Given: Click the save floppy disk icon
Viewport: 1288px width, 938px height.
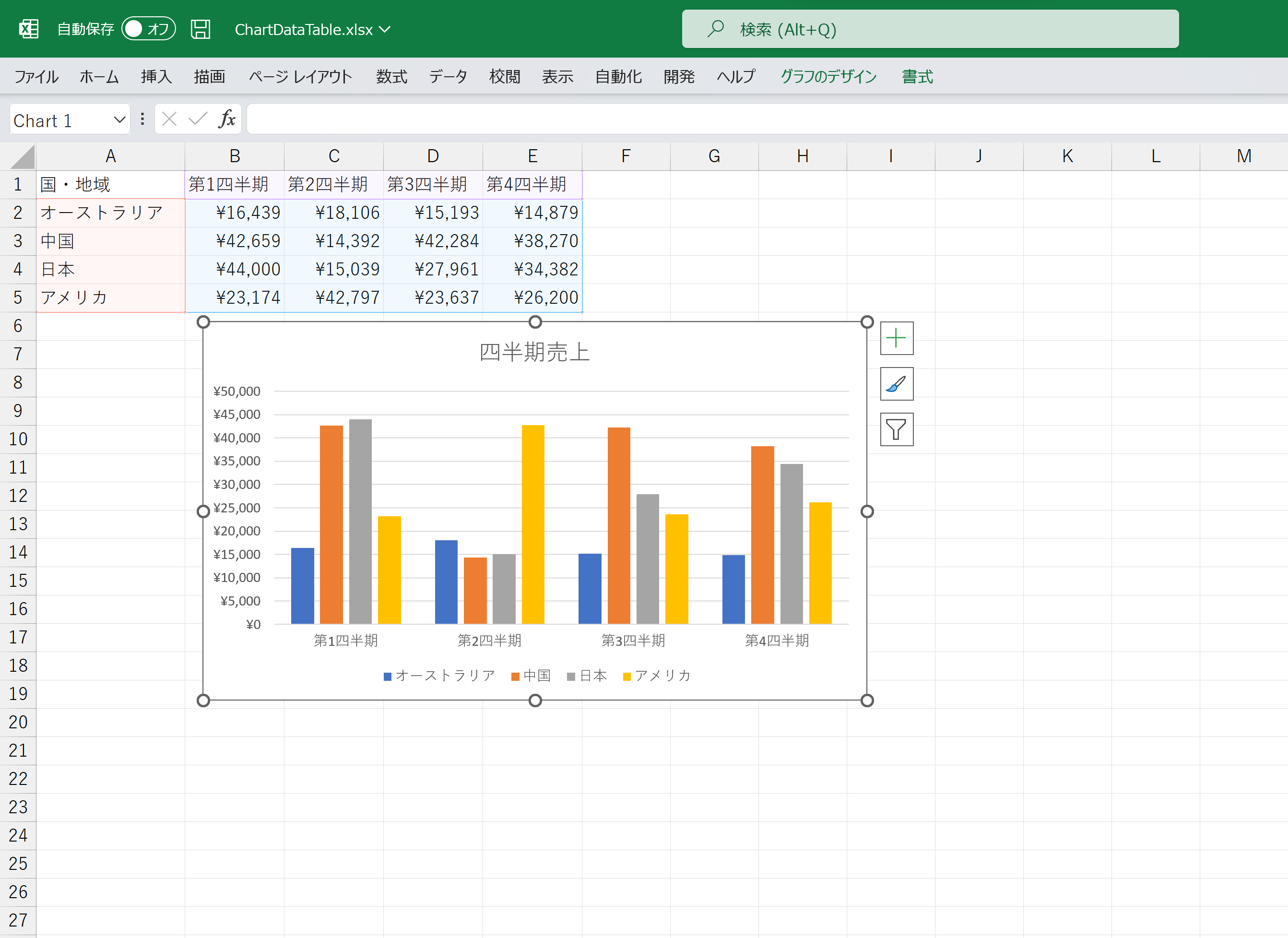Looking at the screenshot, I should 200,29.
